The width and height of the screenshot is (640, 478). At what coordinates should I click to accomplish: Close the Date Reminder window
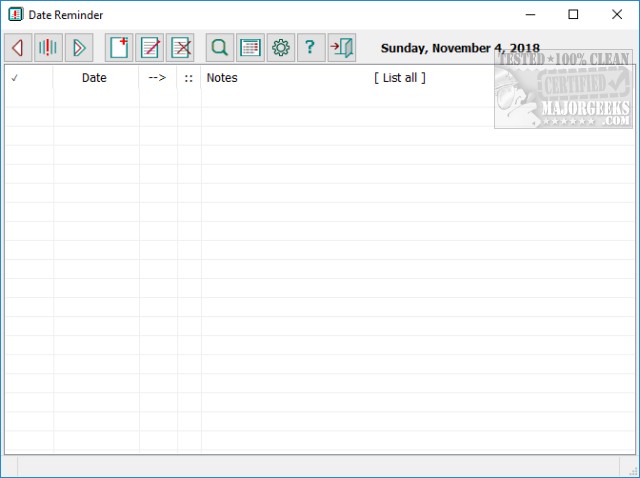click(617, 15)
